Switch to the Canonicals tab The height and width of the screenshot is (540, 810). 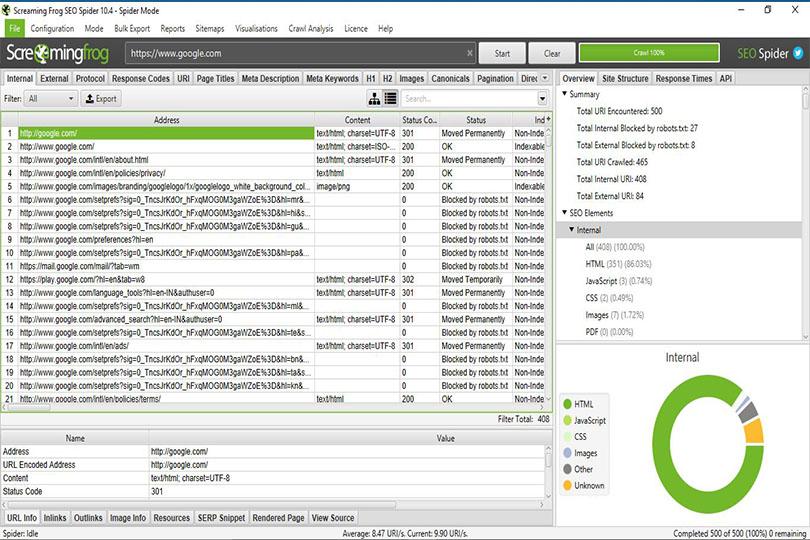[450, 78]
